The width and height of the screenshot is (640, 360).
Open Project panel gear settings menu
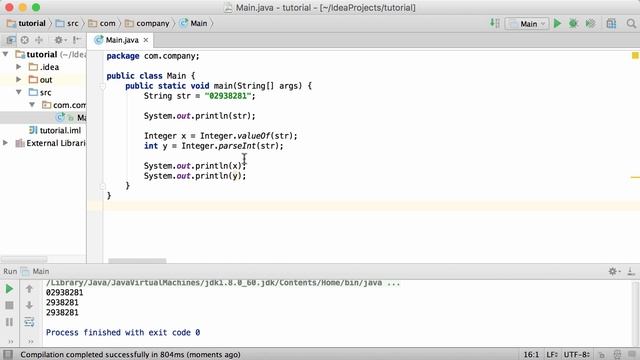pyautogui.click(x=60, y=40)
